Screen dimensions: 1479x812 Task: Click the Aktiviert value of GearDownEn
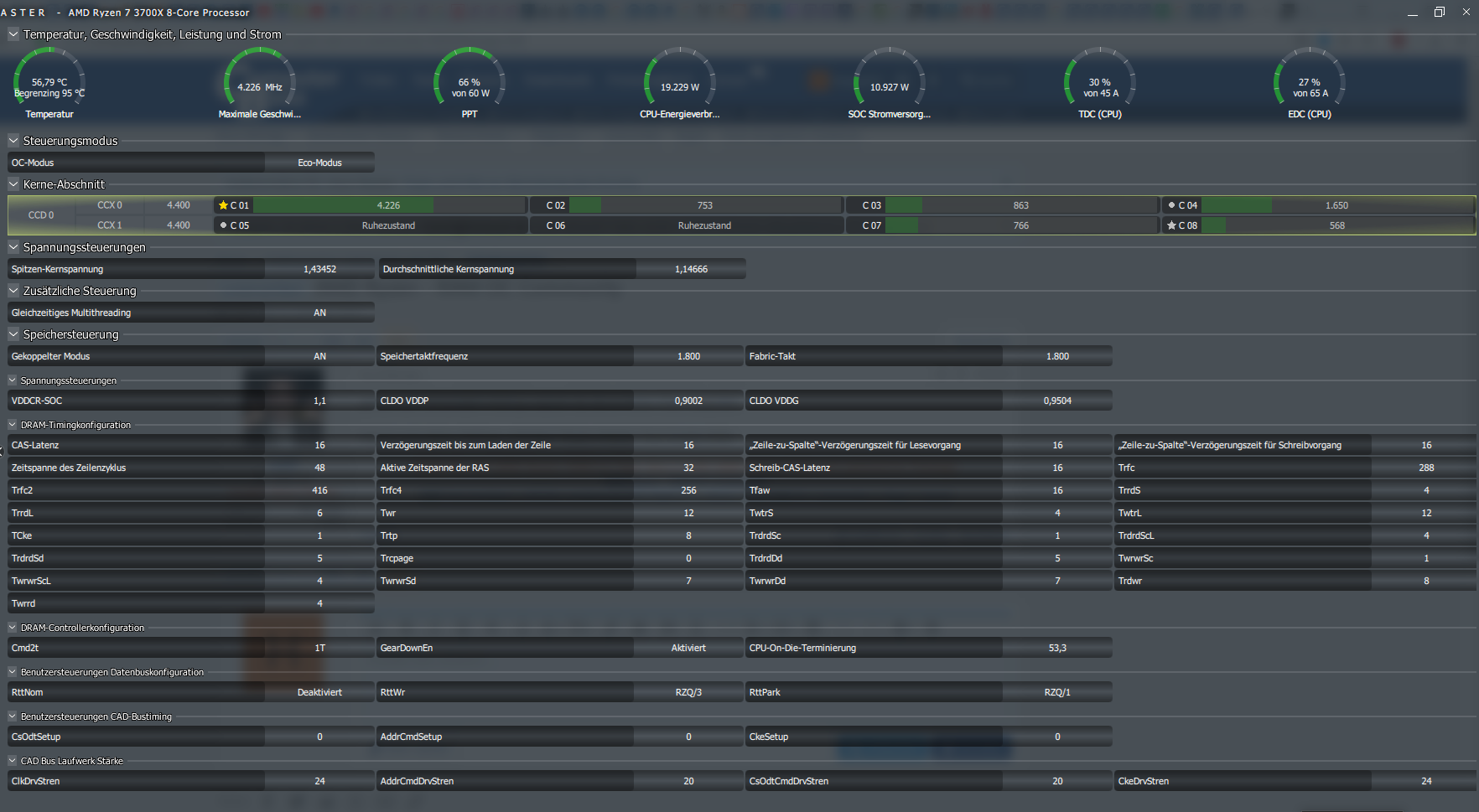(x=688, y=648)
